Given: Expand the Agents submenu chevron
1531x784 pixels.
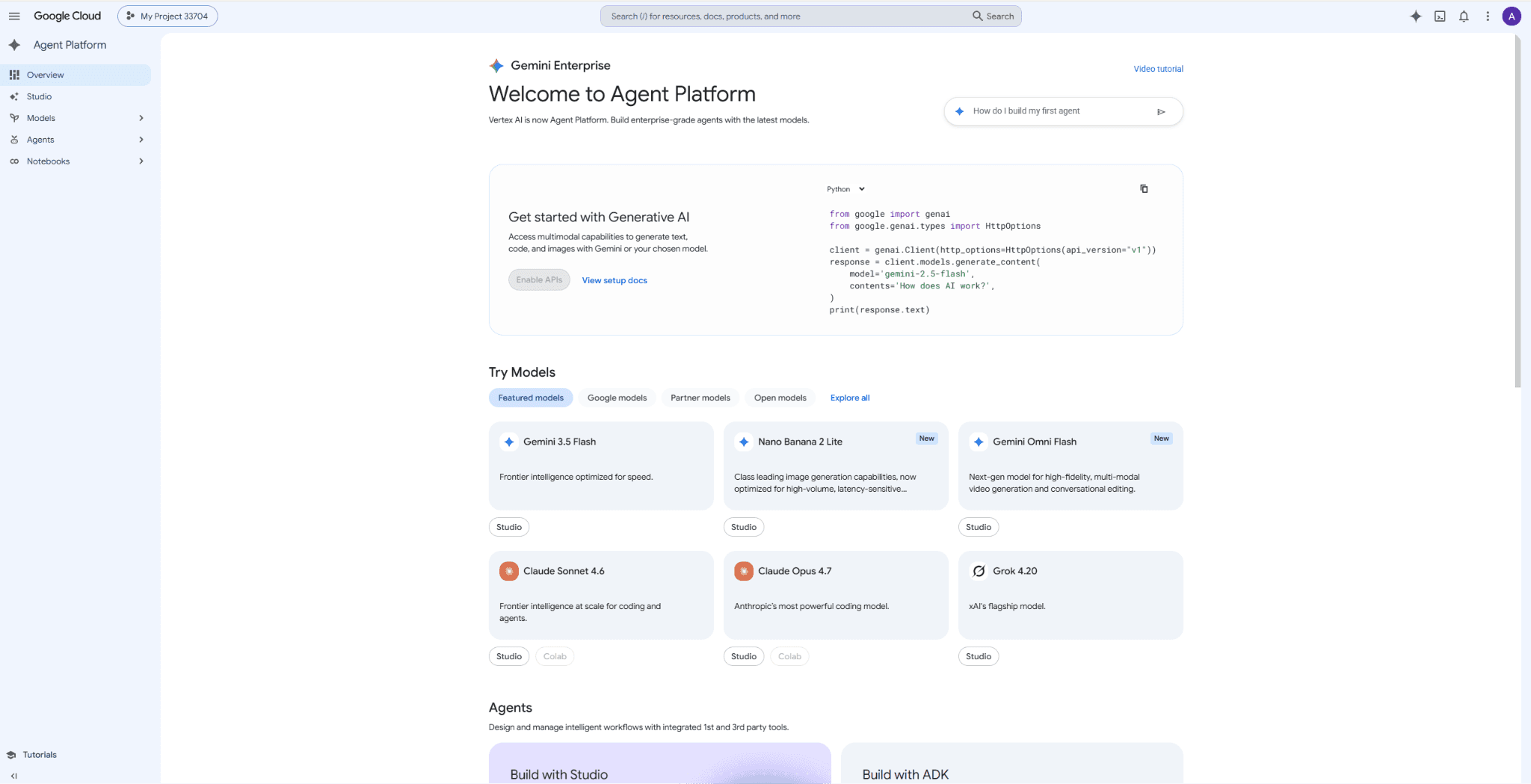Looking at the screenshot, I should click(141, 140).
